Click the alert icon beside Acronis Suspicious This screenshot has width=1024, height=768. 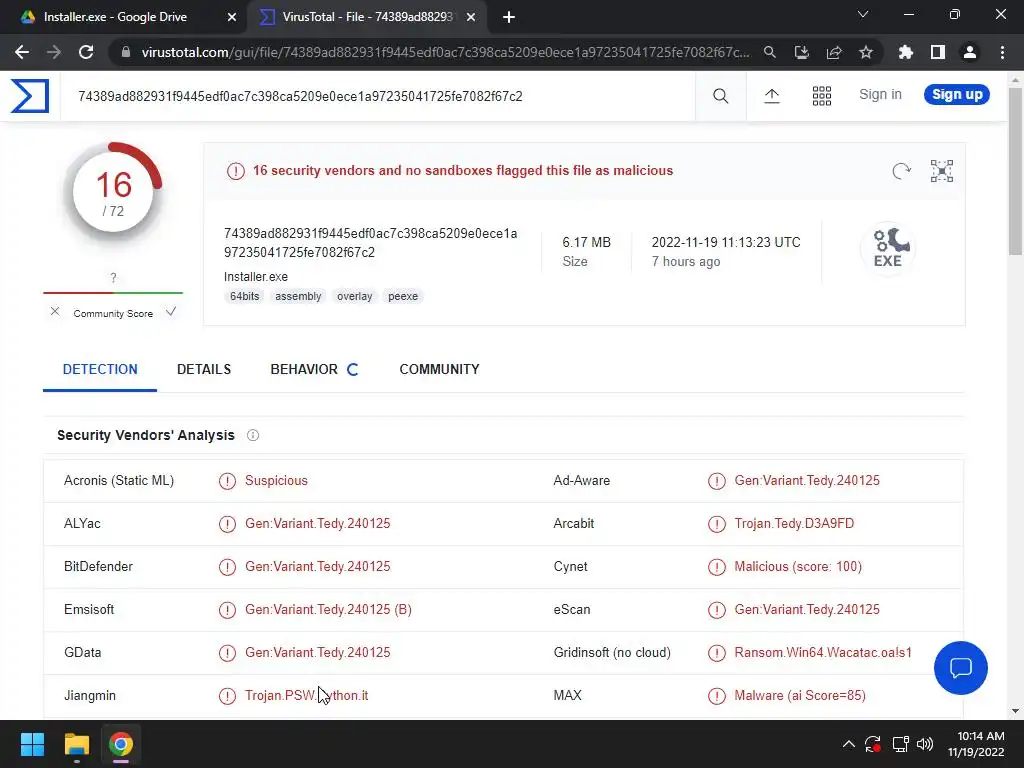tap(227, 481)
